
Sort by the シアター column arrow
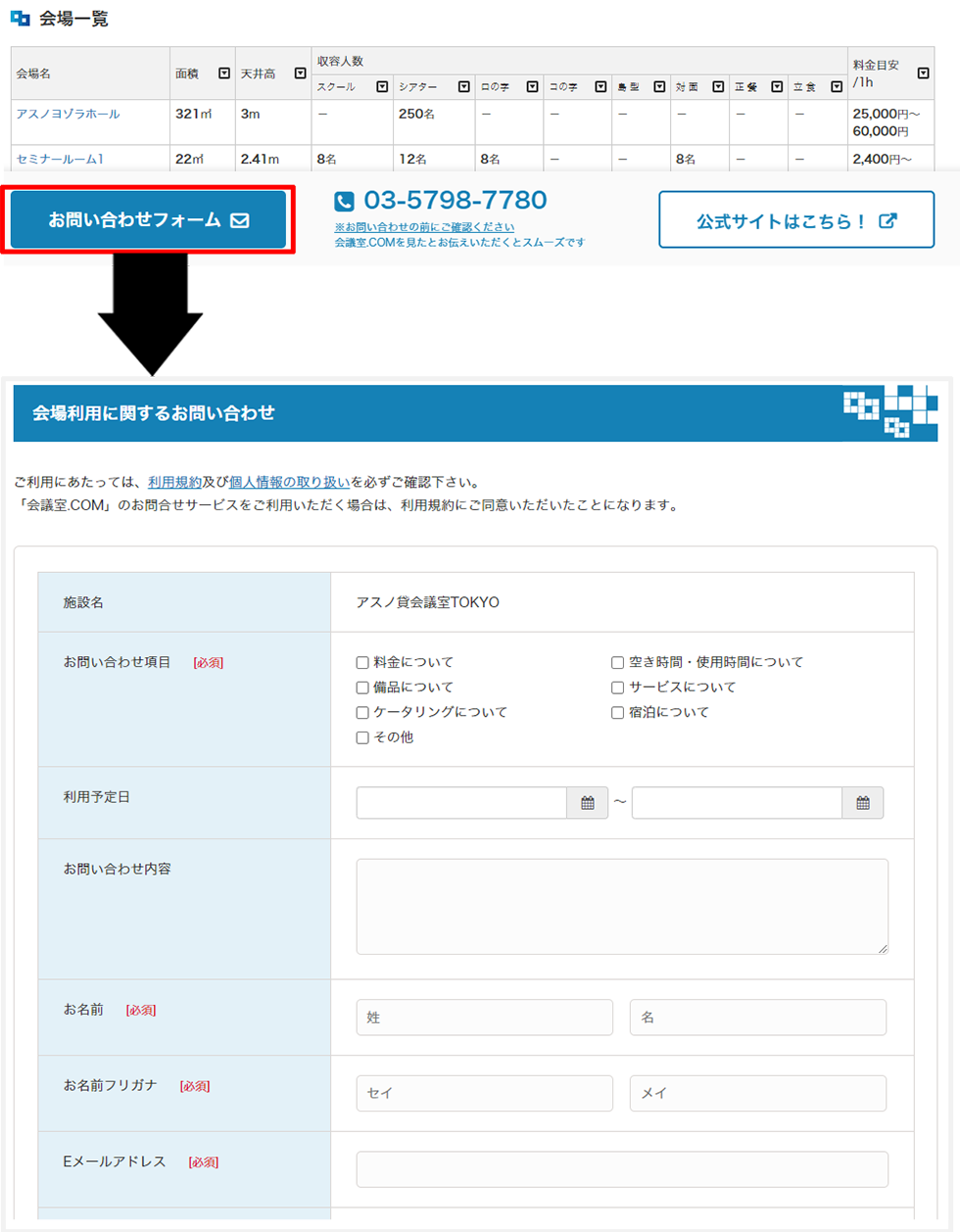point(463,87)
